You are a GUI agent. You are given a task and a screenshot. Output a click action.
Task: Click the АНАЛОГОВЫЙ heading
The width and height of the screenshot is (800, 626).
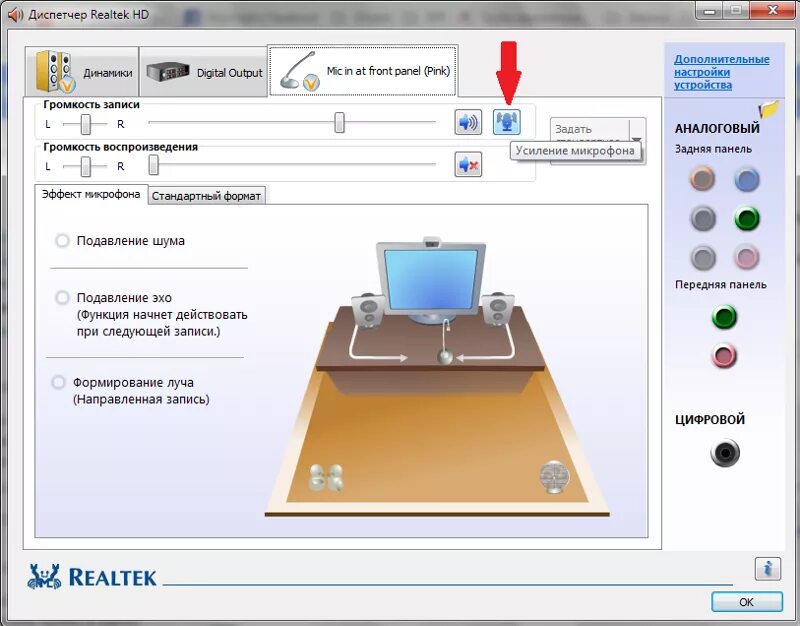coord(717,129)
